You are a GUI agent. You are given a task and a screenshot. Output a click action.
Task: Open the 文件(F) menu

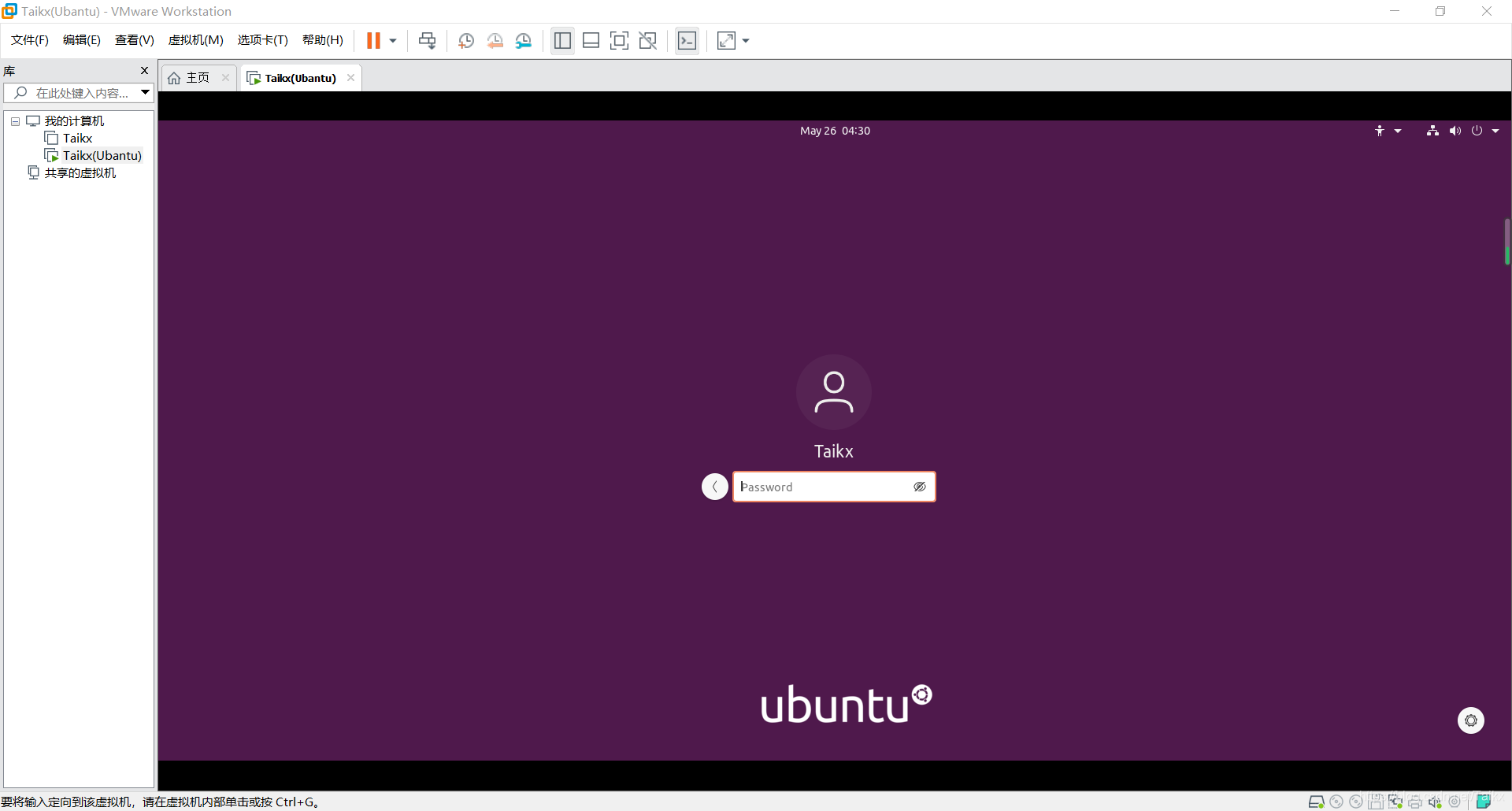click(x=30, y=40)
